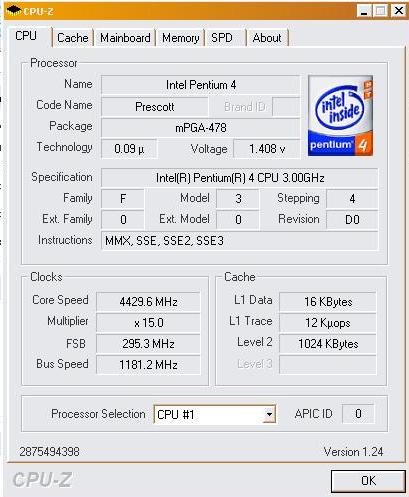Open the About tab
This screenshot has width=409, height=497.
[267, 38]
